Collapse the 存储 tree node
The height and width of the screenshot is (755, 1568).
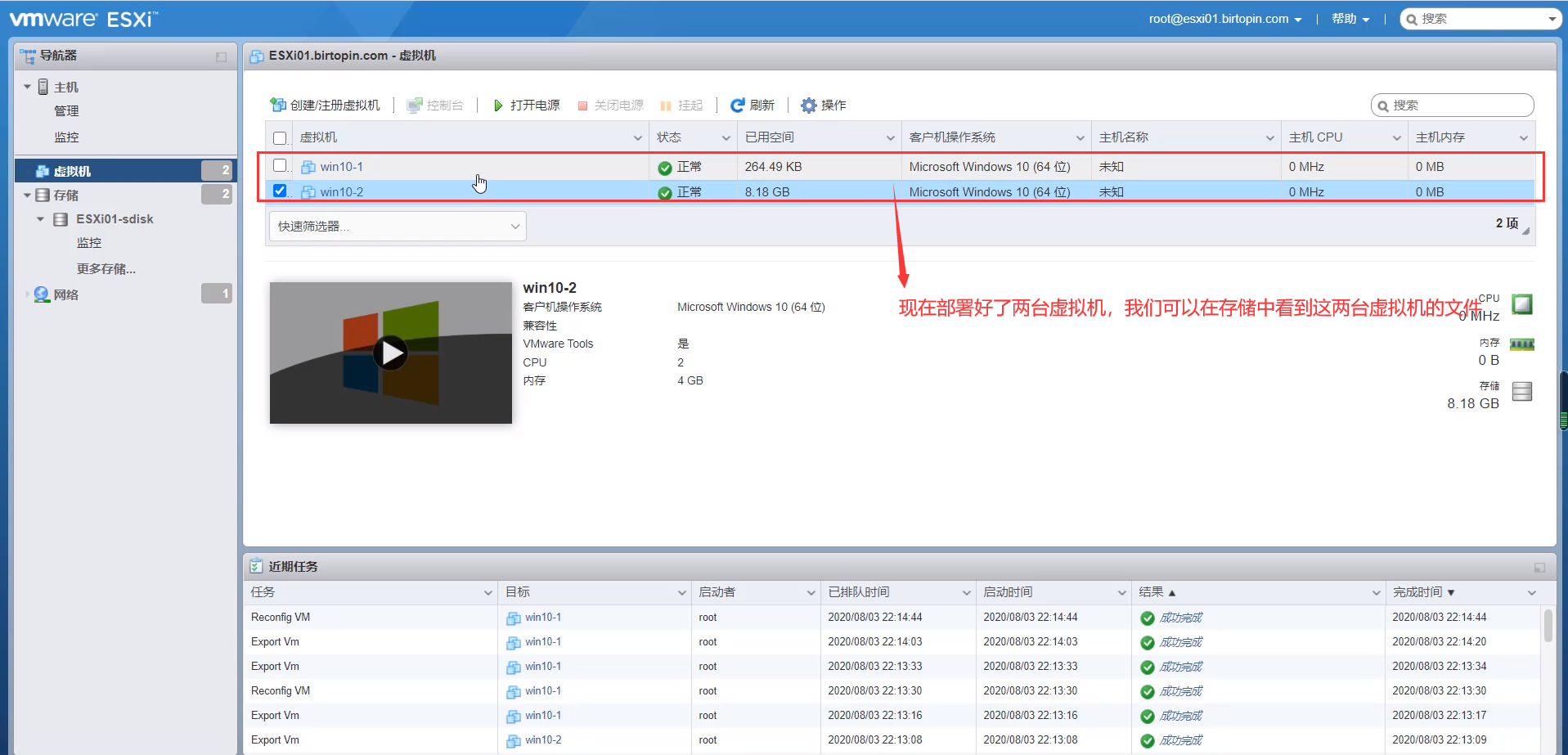click(28, 195)
